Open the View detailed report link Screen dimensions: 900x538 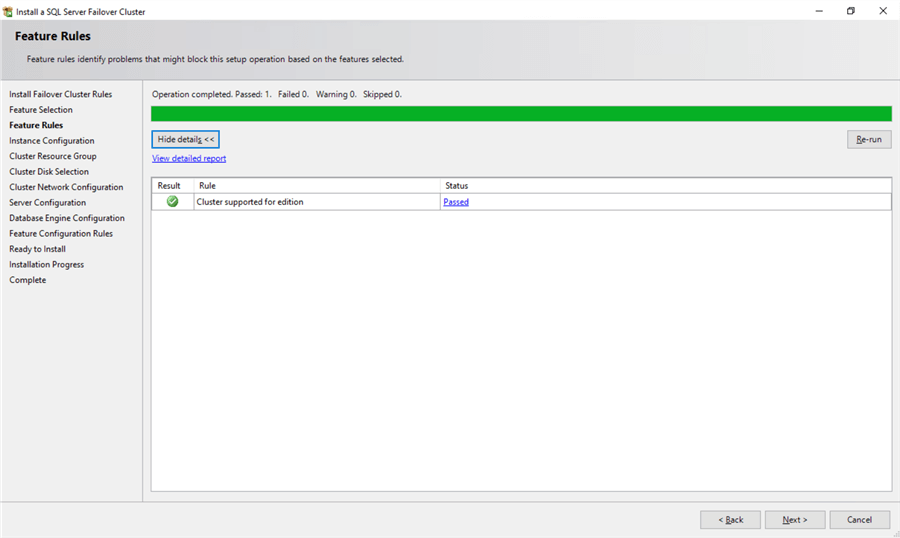tap(189, 158)
